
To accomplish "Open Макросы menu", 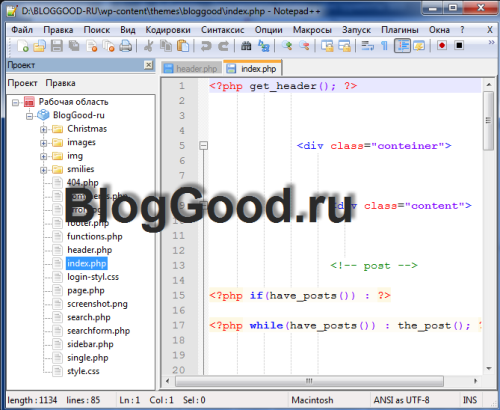I will (312, 30).
